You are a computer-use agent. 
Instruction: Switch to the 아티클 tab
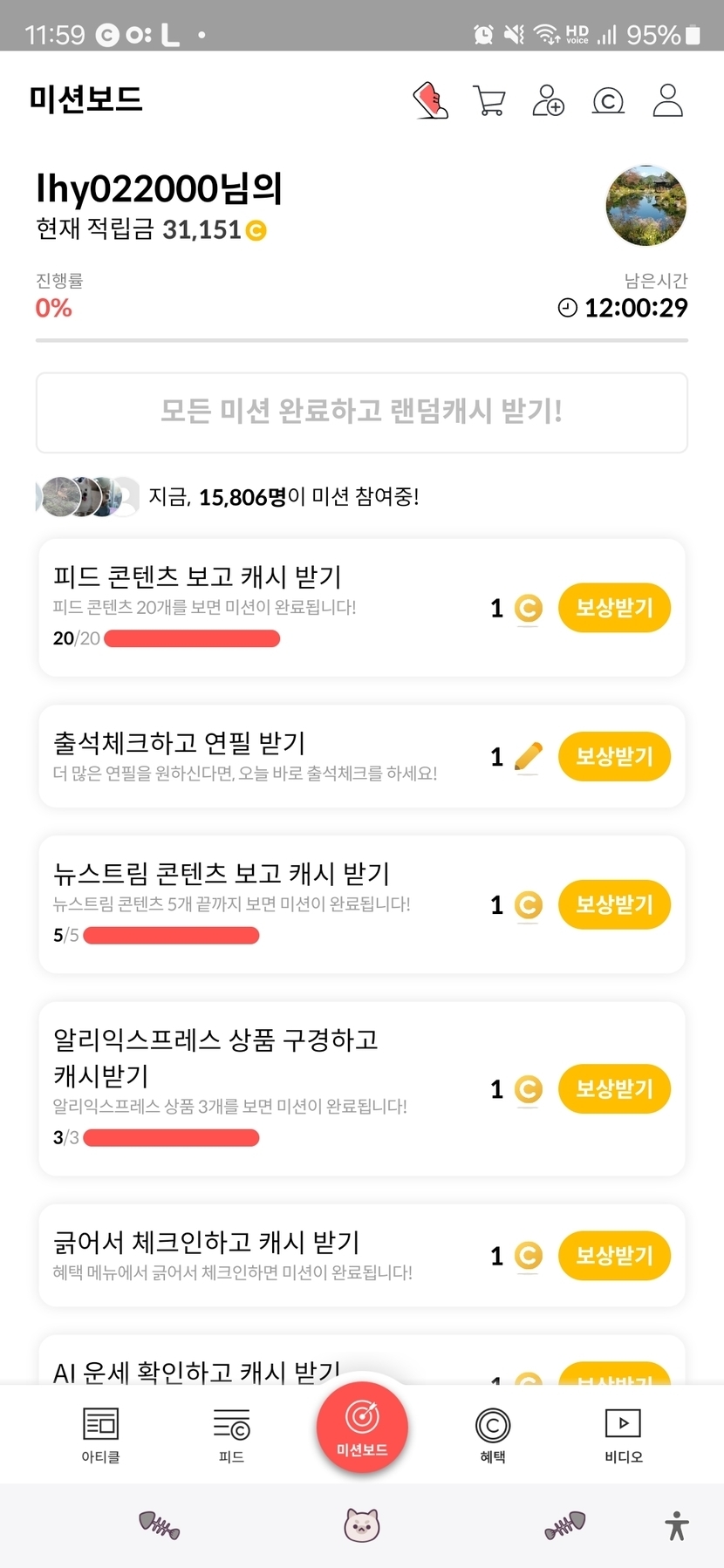coord(100,1435)
